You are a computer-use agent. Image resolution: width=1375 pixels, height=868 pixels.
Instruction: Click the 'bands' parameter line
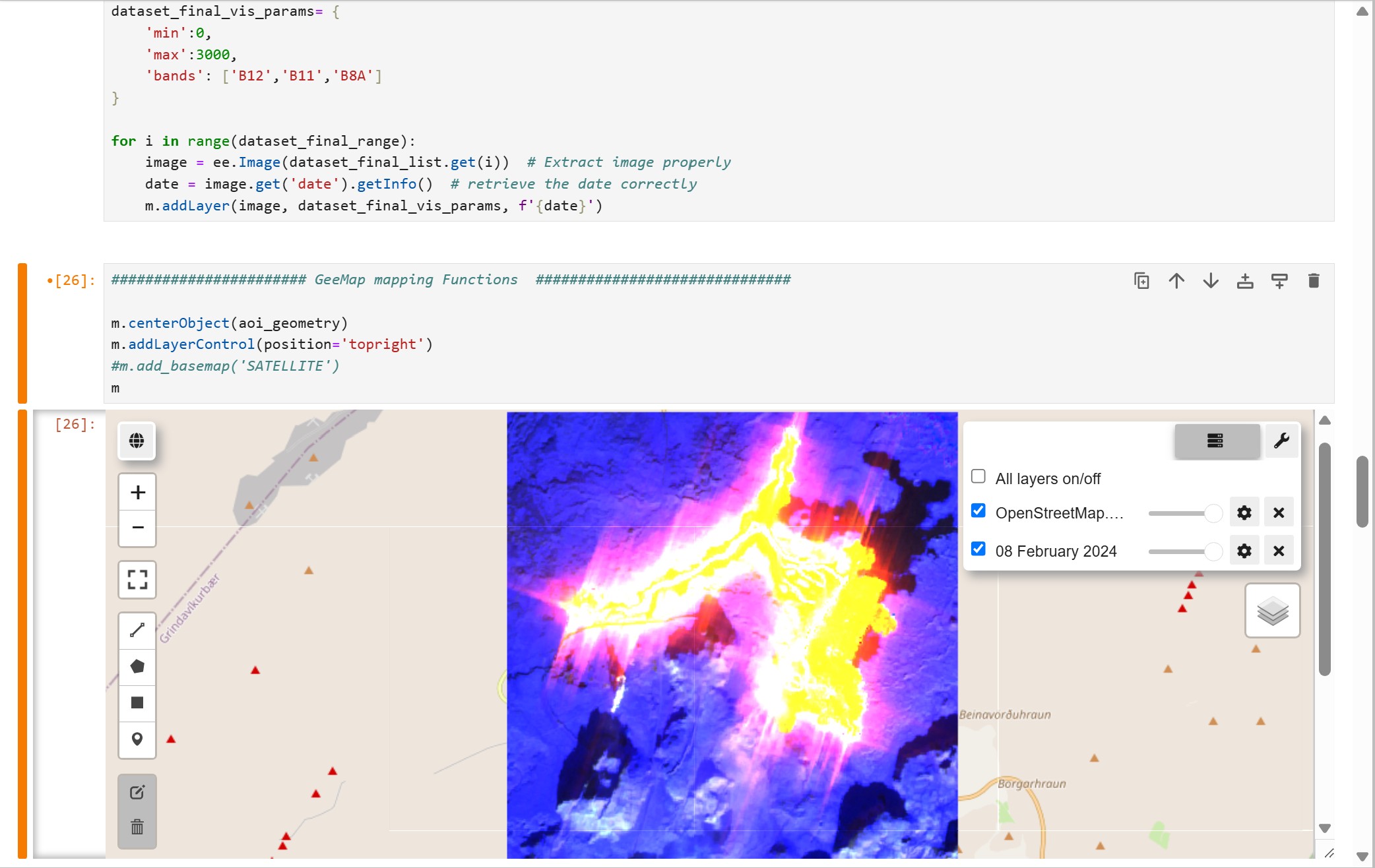tap(264, 76)
